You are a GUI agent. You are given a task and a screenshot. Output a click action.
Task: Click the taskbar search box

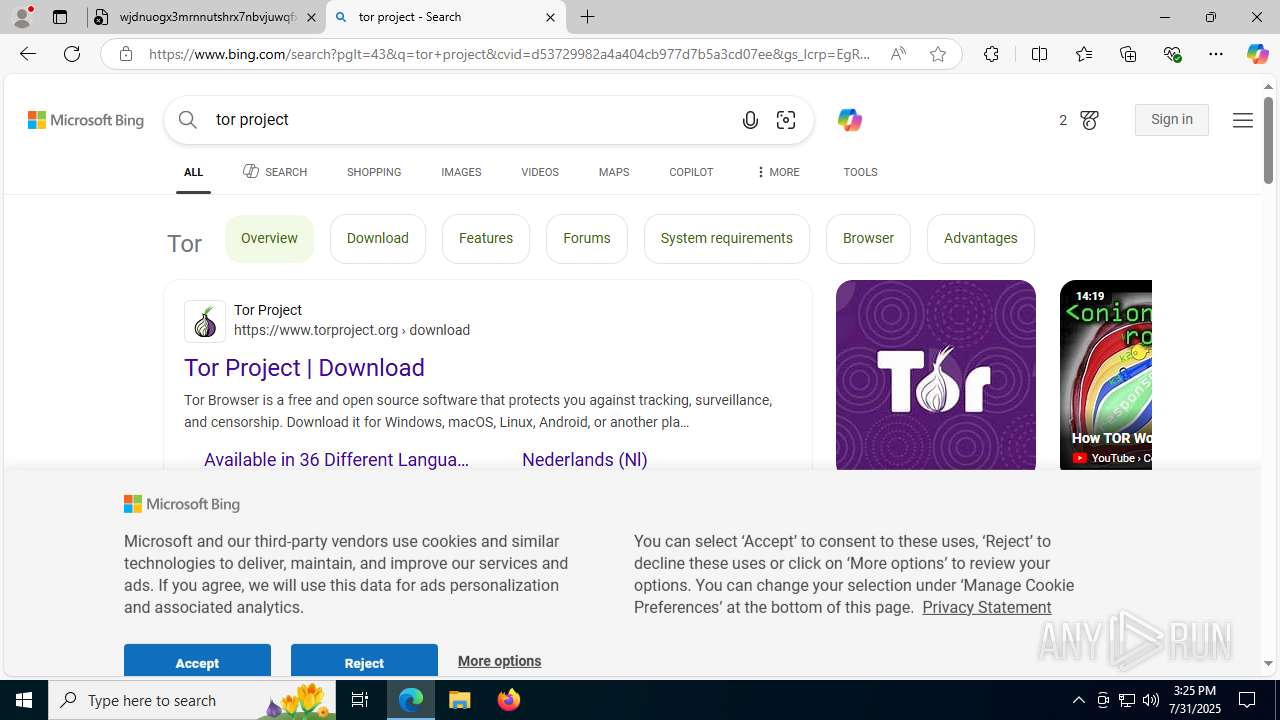point(193,700)
